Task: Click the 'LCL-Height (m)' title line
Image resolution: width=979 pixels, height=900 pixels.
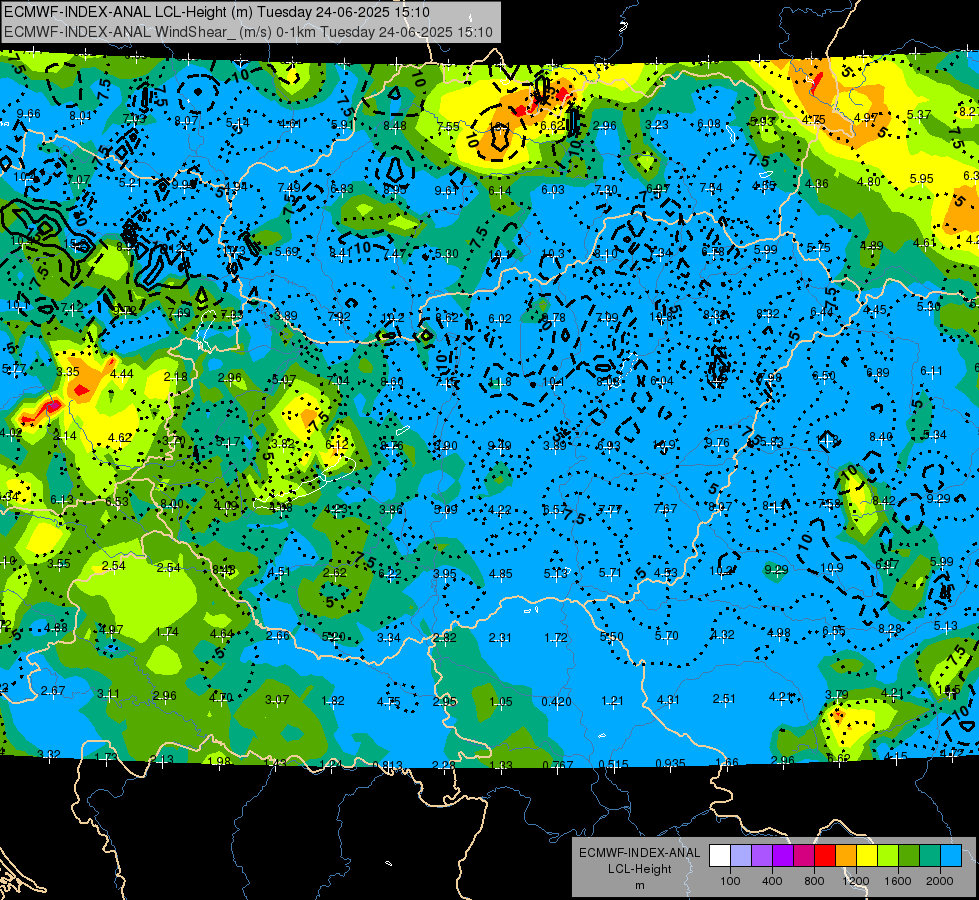Action: click(x=217, y=12)
